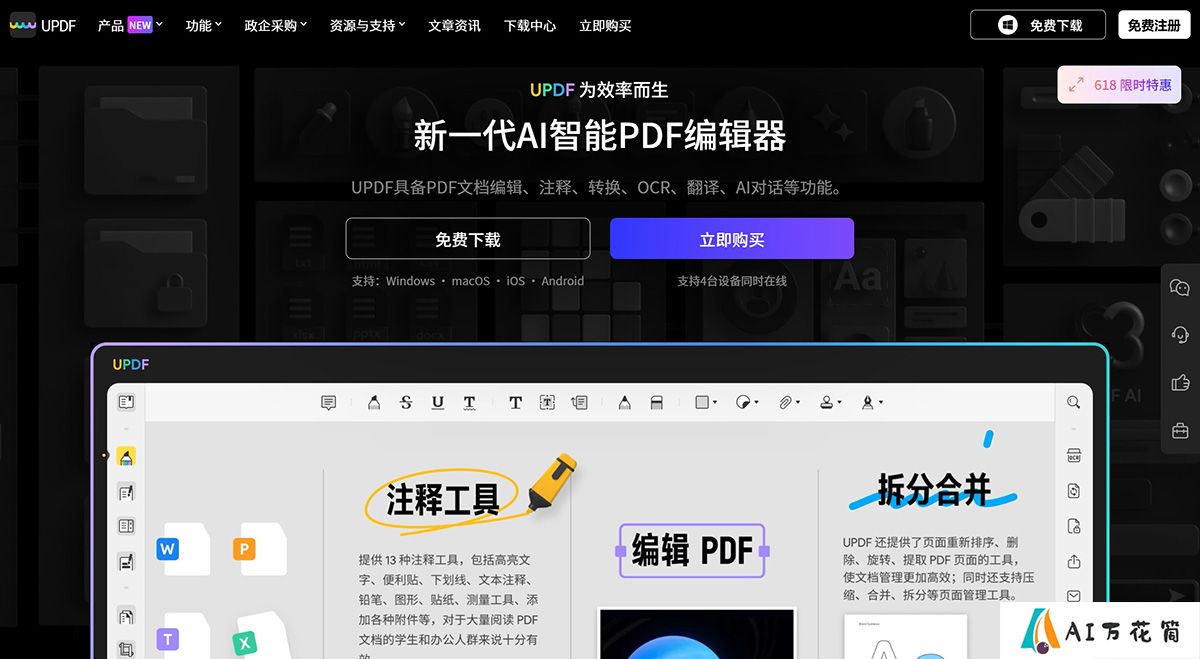Pick the plain text comment tool

[515, 402]
